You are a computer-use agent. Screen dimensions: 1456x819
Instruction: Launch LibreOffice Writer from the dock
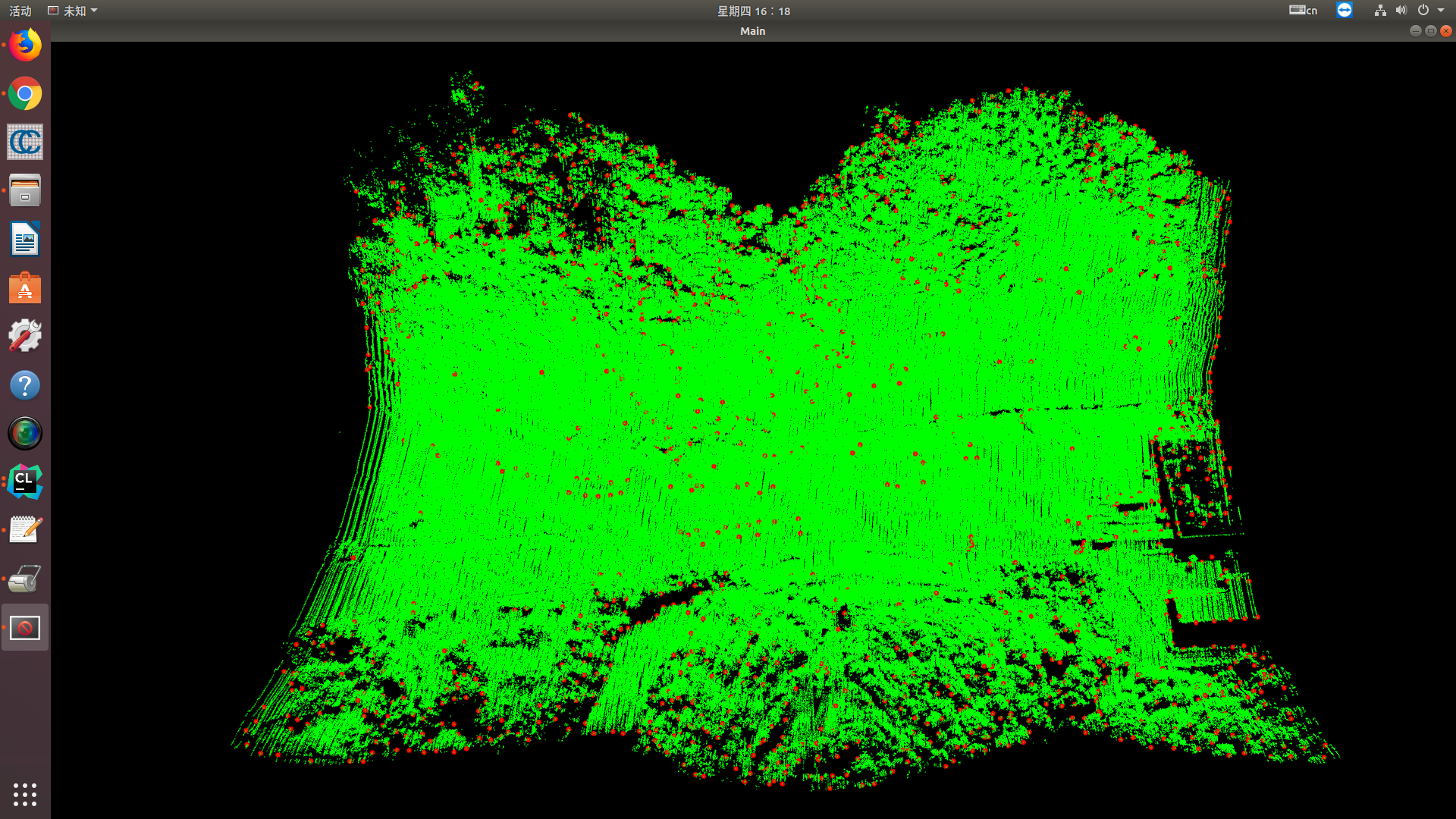coord(25,240)
